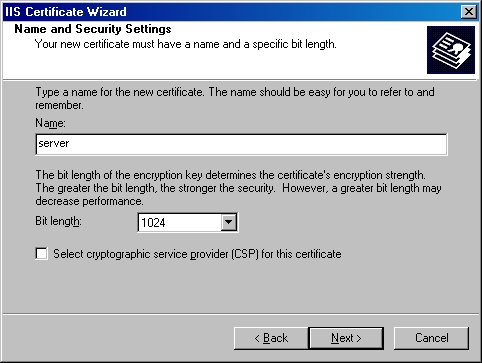Go to previous step with Back button
The width and height of the screenshot is (482, 363).
pos(271,338)
